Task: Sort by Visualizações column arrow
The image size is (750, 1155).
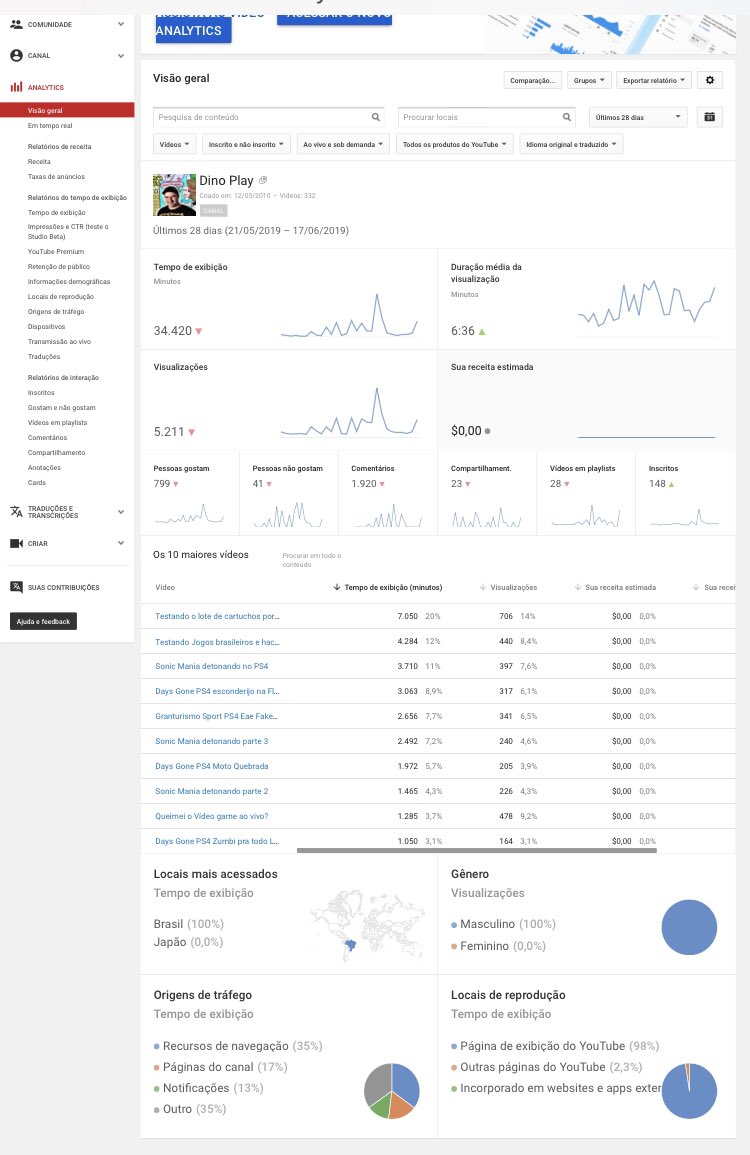Action: (483, 587)
